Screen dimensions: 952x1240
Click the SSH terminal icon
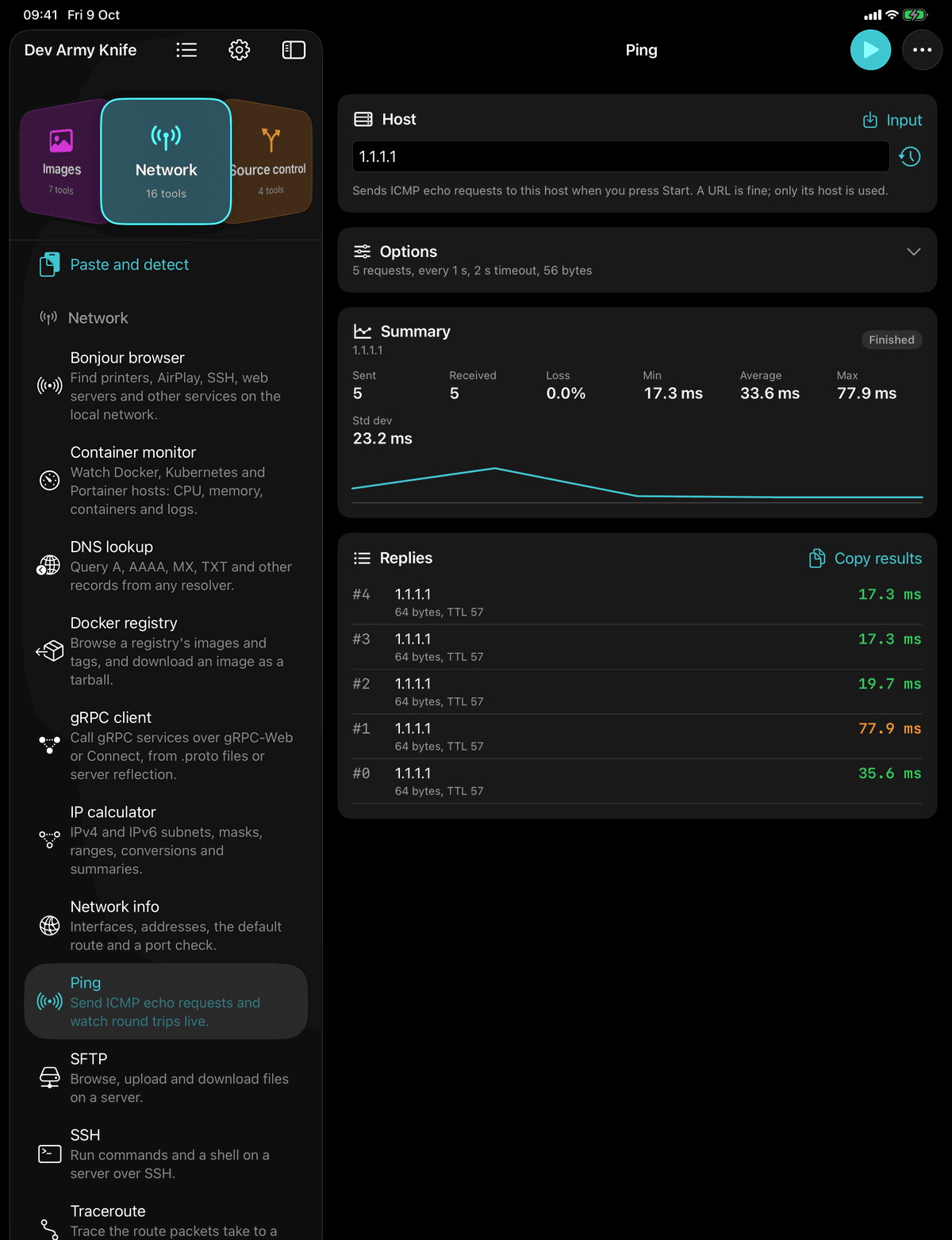click(x=50, y=1154)
